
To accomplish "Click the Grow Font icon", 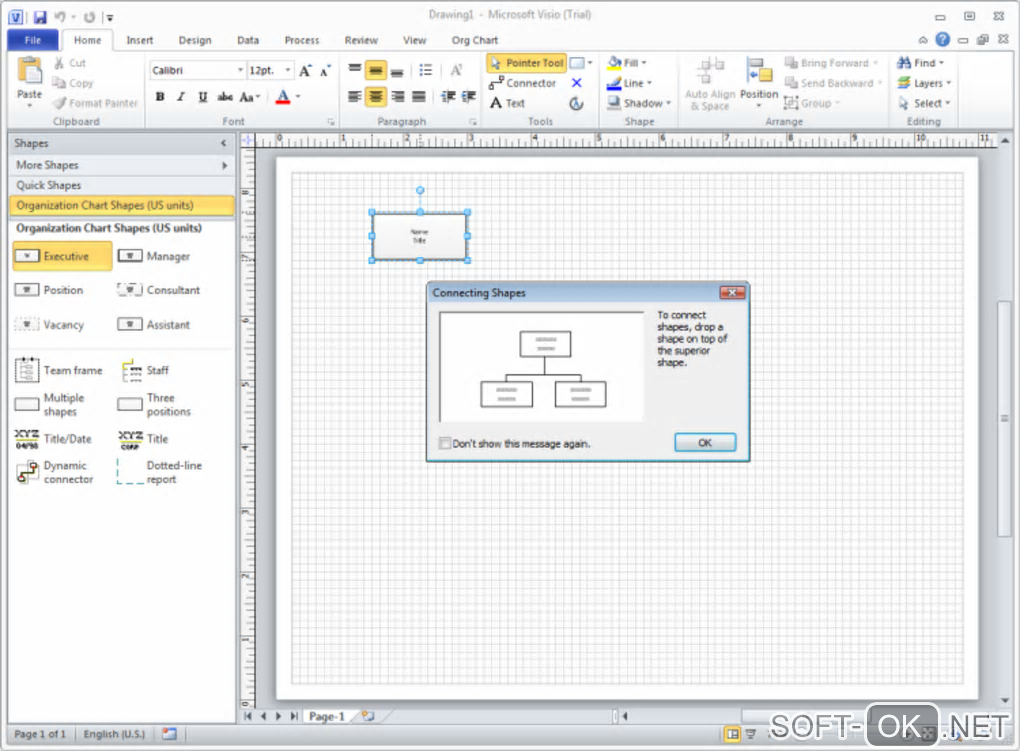I will (x=306, y=71).
